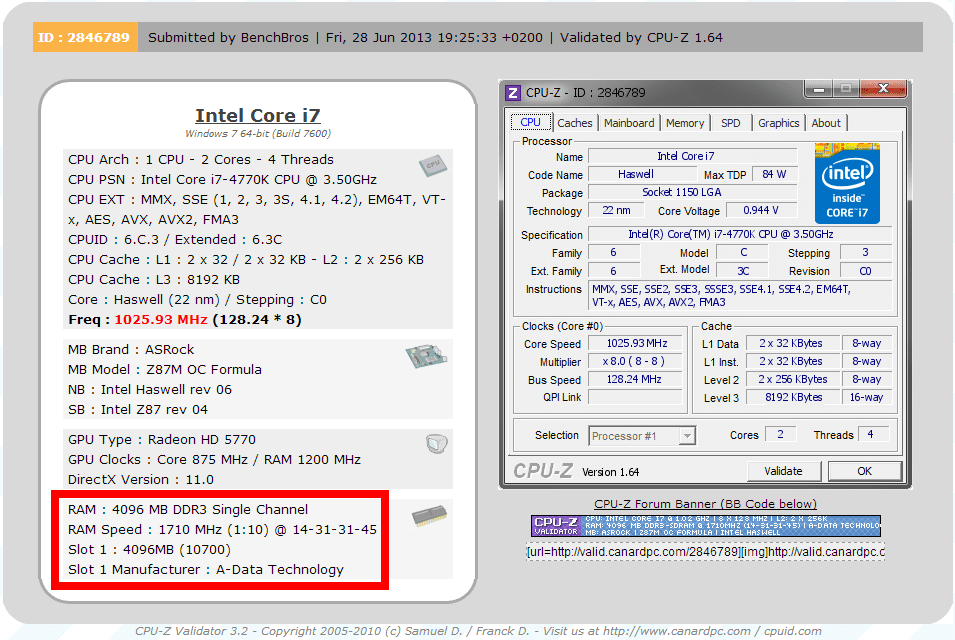
Task: Open the SPD tab
Action: point(730,123)
